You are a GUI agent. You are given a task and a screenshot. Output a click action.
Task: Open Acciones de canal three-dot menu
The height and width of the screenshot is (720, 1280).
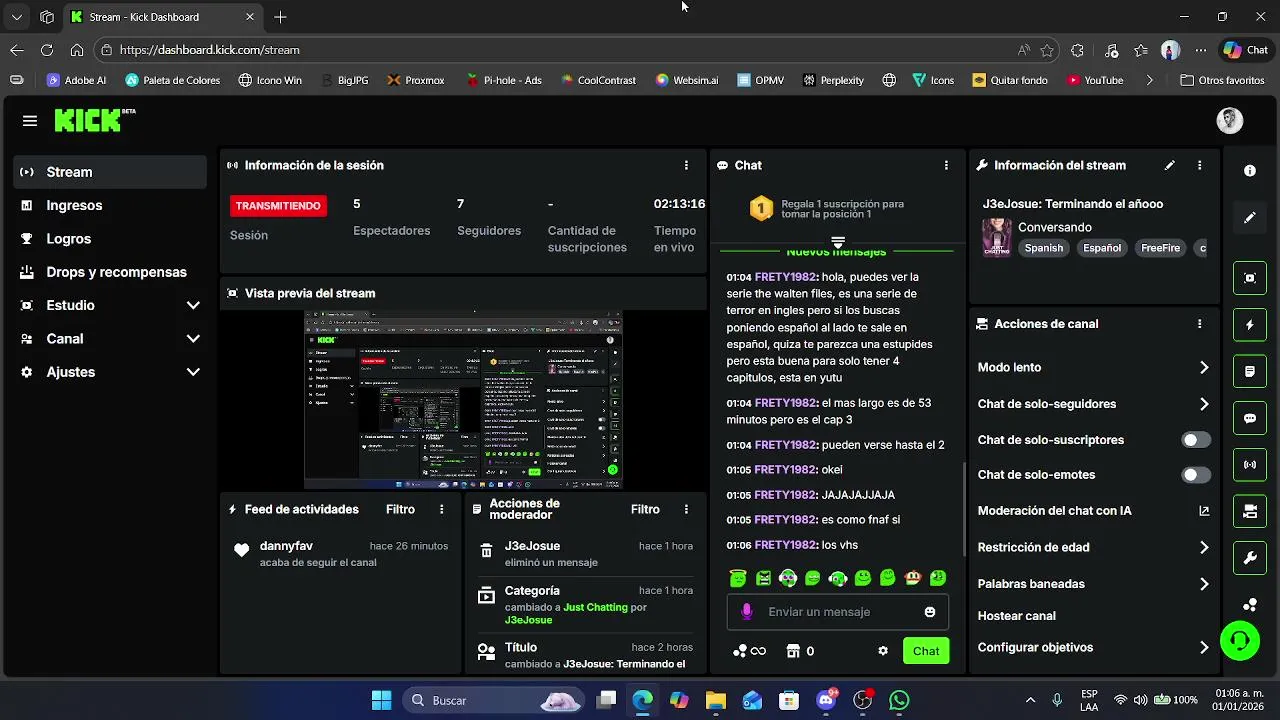[1199, 324]
